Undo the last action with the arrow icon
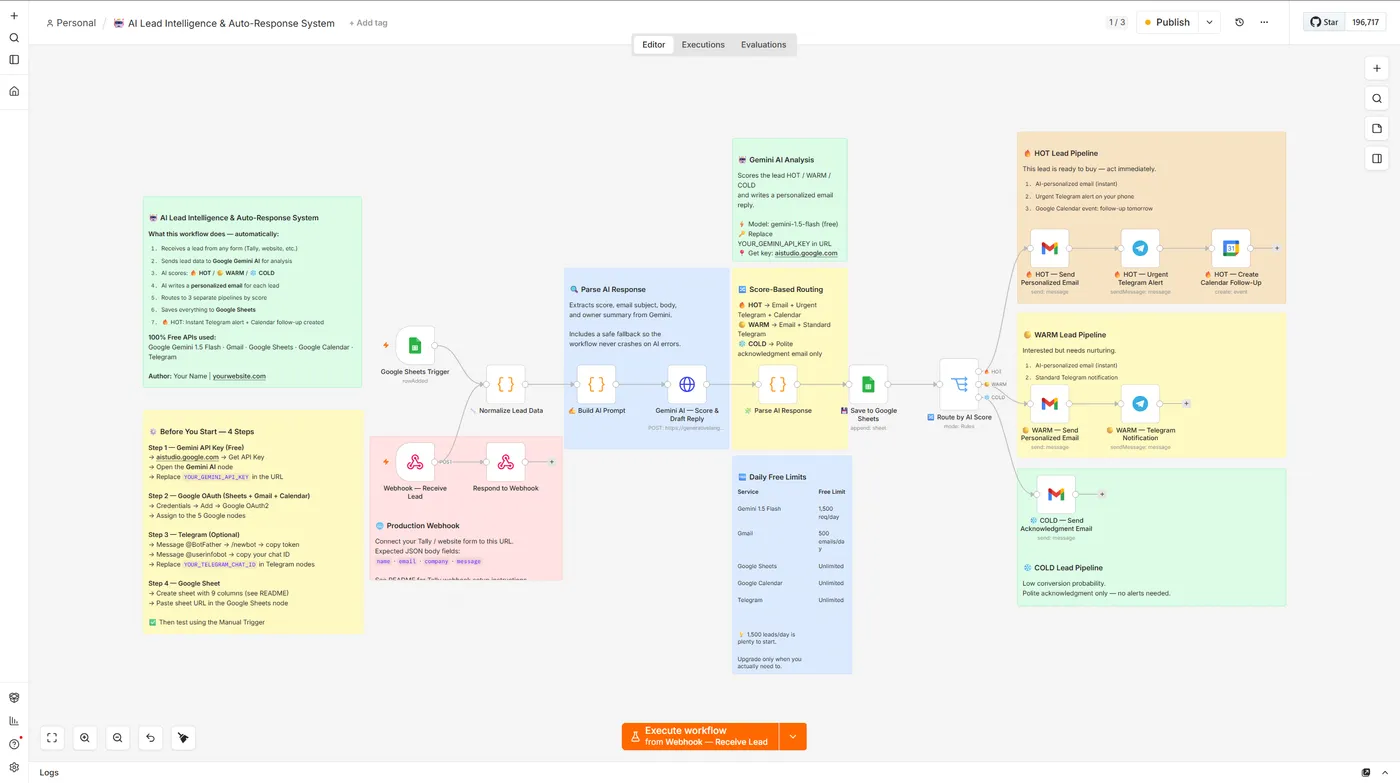The width and height of the screenshot is (1400, 783). tap(150, 738)
